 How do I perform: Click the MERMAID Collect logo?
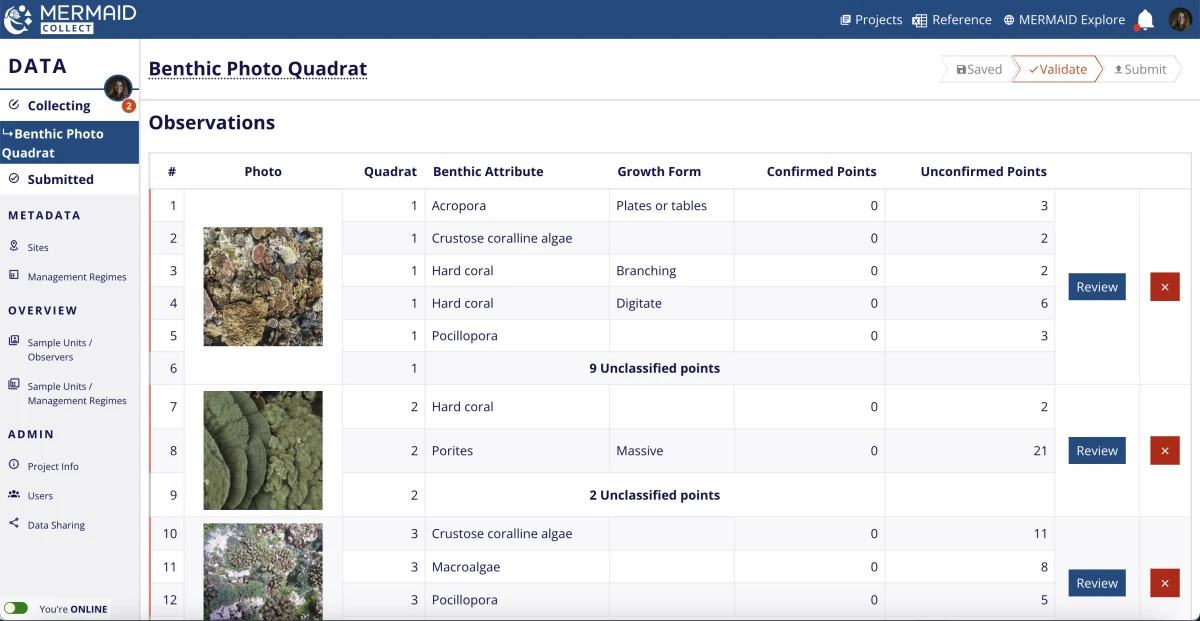(70, 18)
